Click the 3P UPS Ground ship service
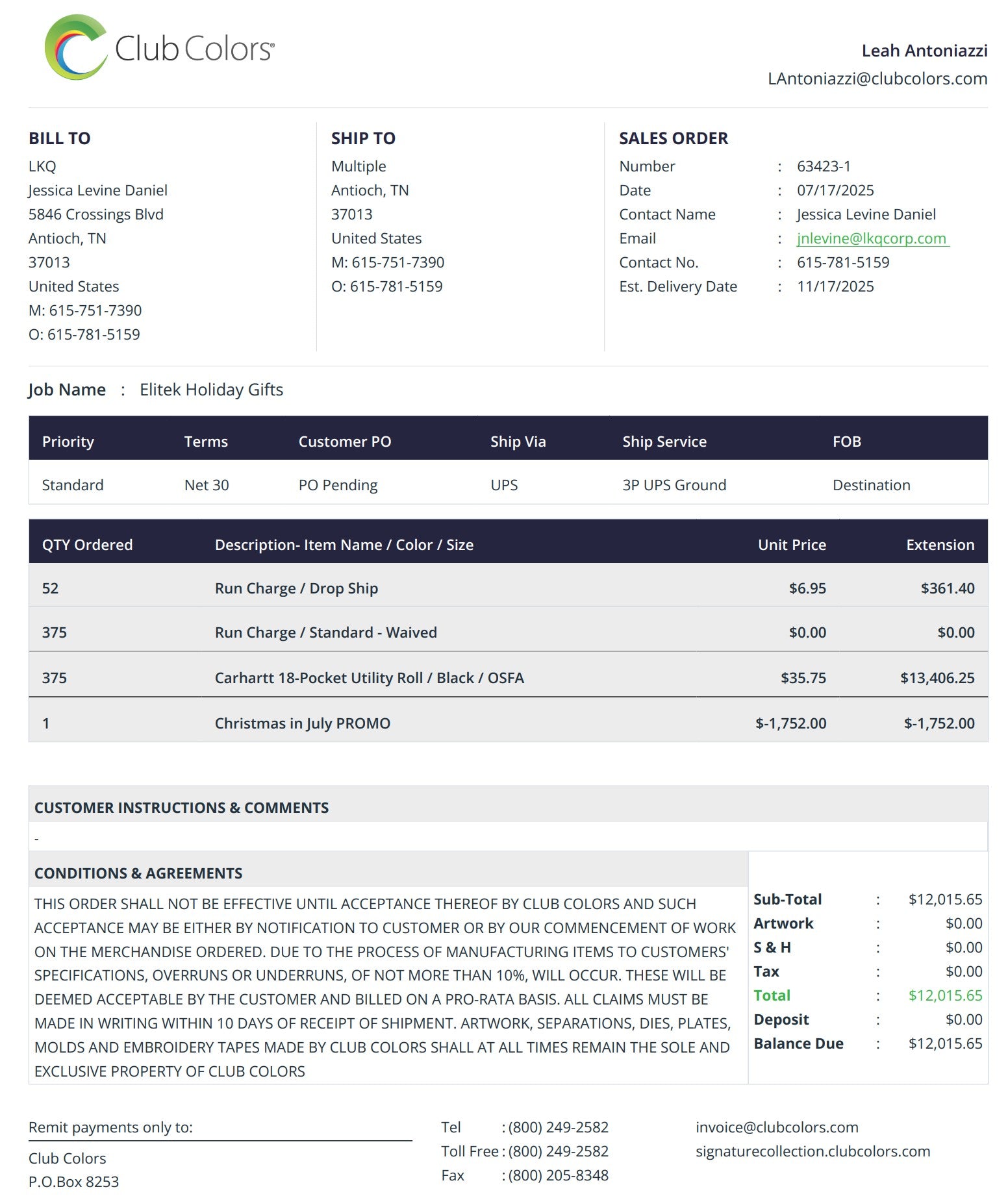 pos(674,485)
